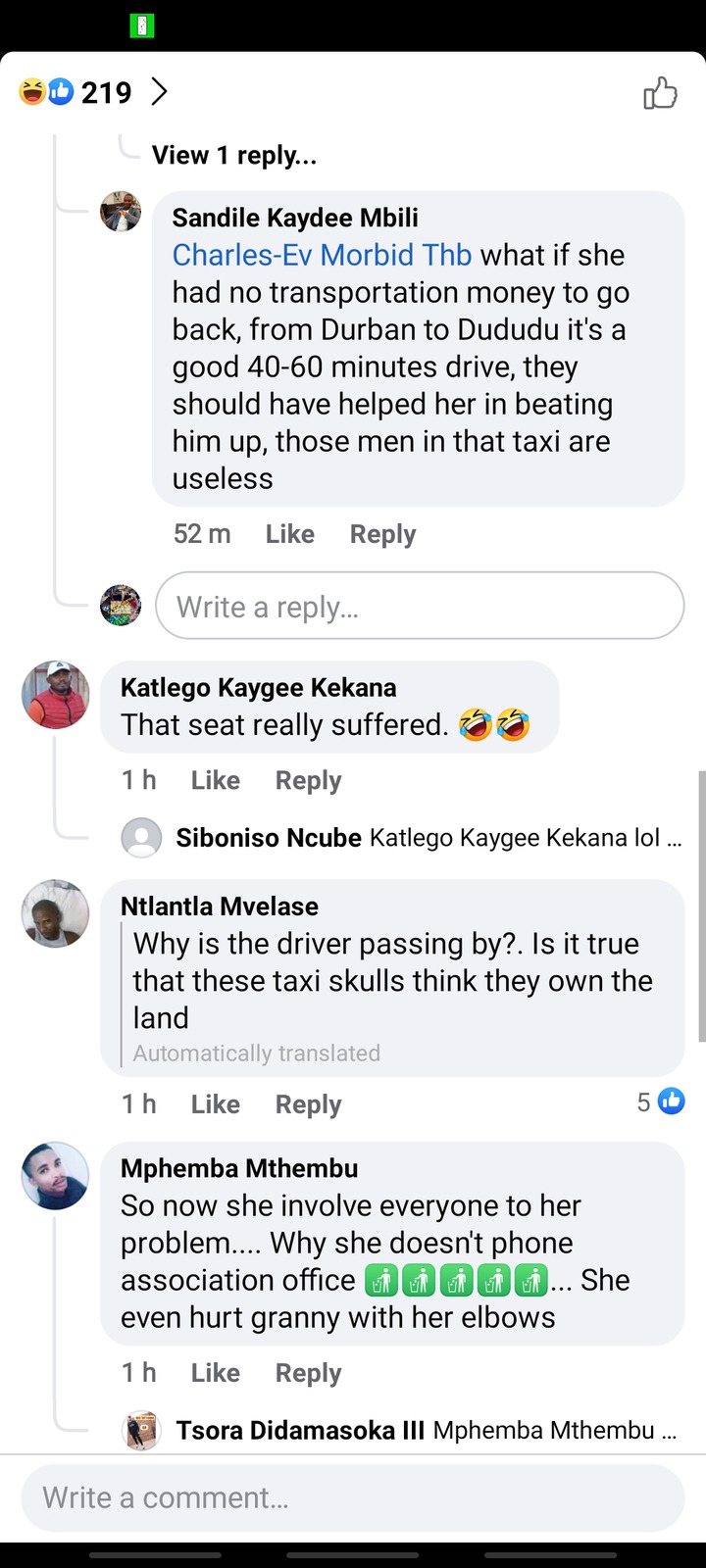Focus the 'Write a reply...' field

coord(419,607)
